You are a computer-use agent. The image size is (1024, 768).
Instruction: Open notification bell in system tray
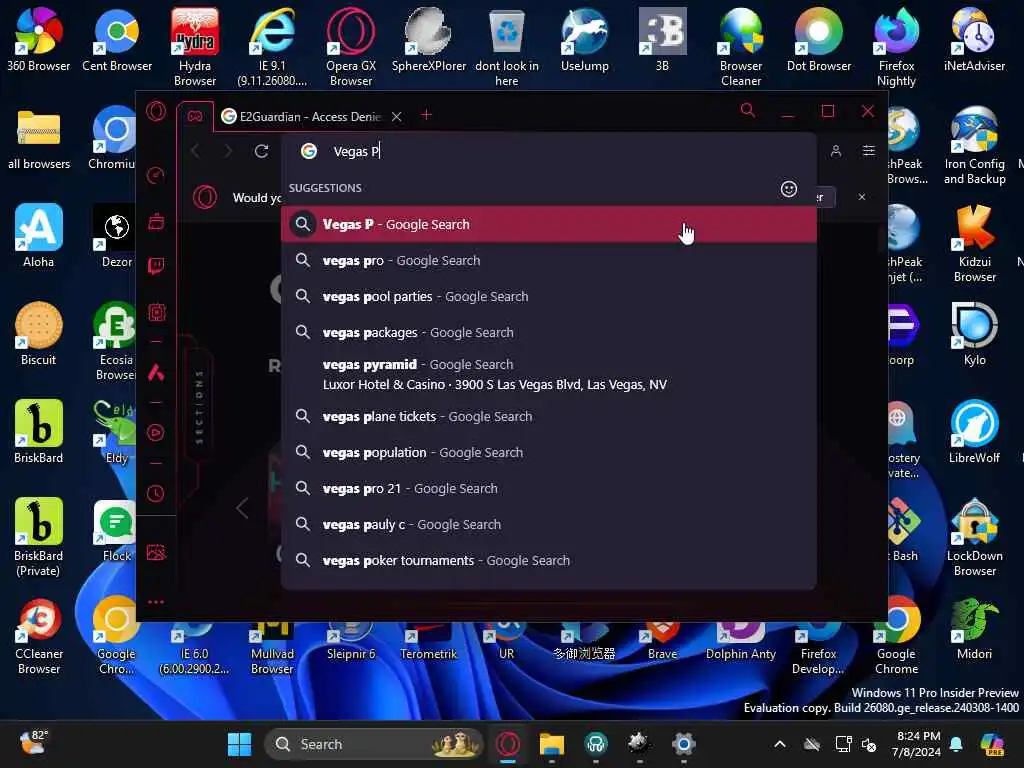click(x=956, y=744)
